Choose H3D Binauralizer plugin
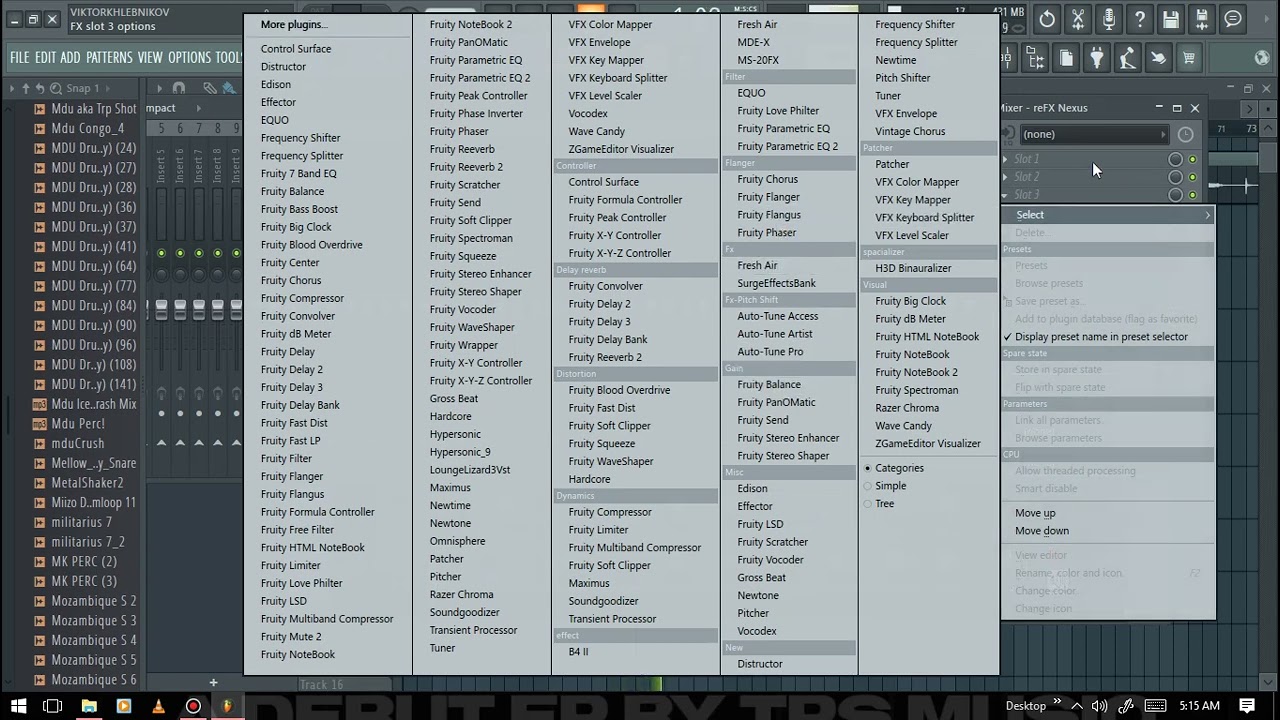This screenshot has width=1280, height=720. coord(913,268)
